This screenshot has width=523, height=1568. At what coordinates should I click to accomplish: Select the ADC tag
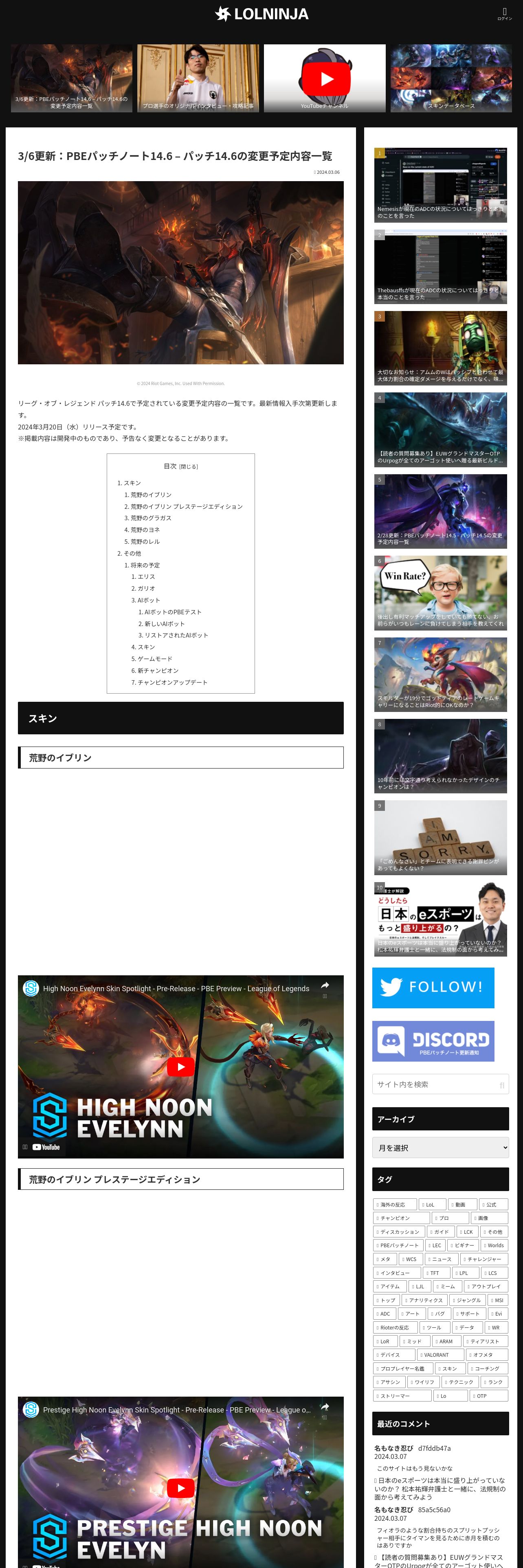click(384, 1314)
